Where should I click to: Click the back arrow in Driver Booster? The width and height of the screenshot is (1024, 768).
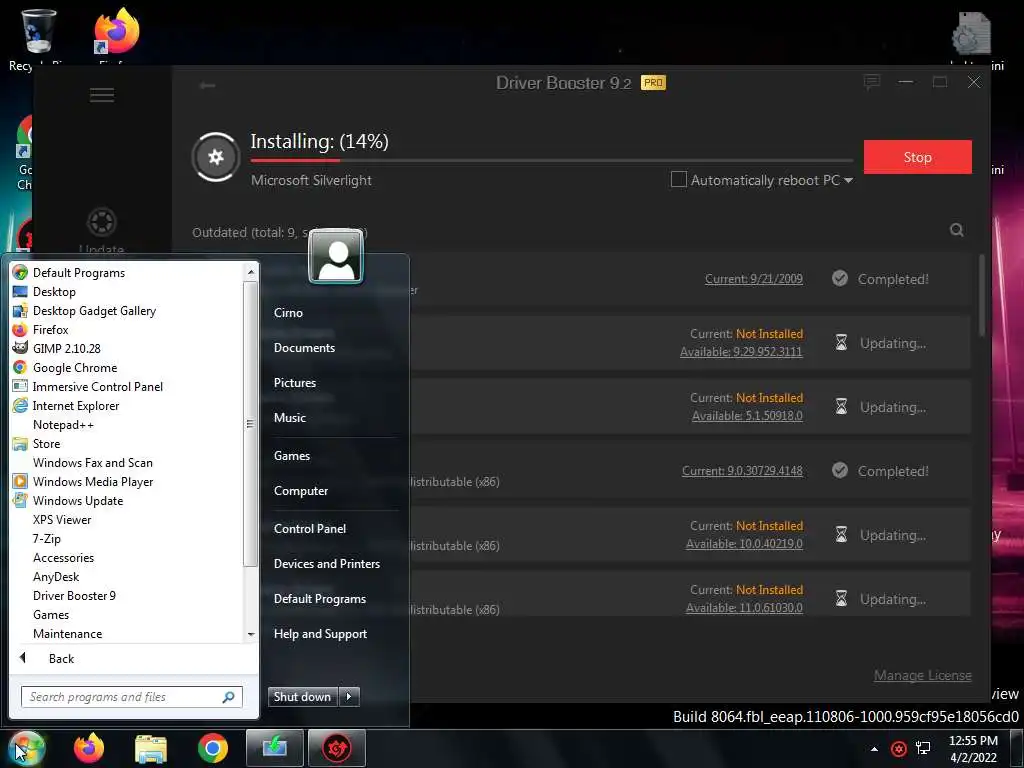click(208, 86)
